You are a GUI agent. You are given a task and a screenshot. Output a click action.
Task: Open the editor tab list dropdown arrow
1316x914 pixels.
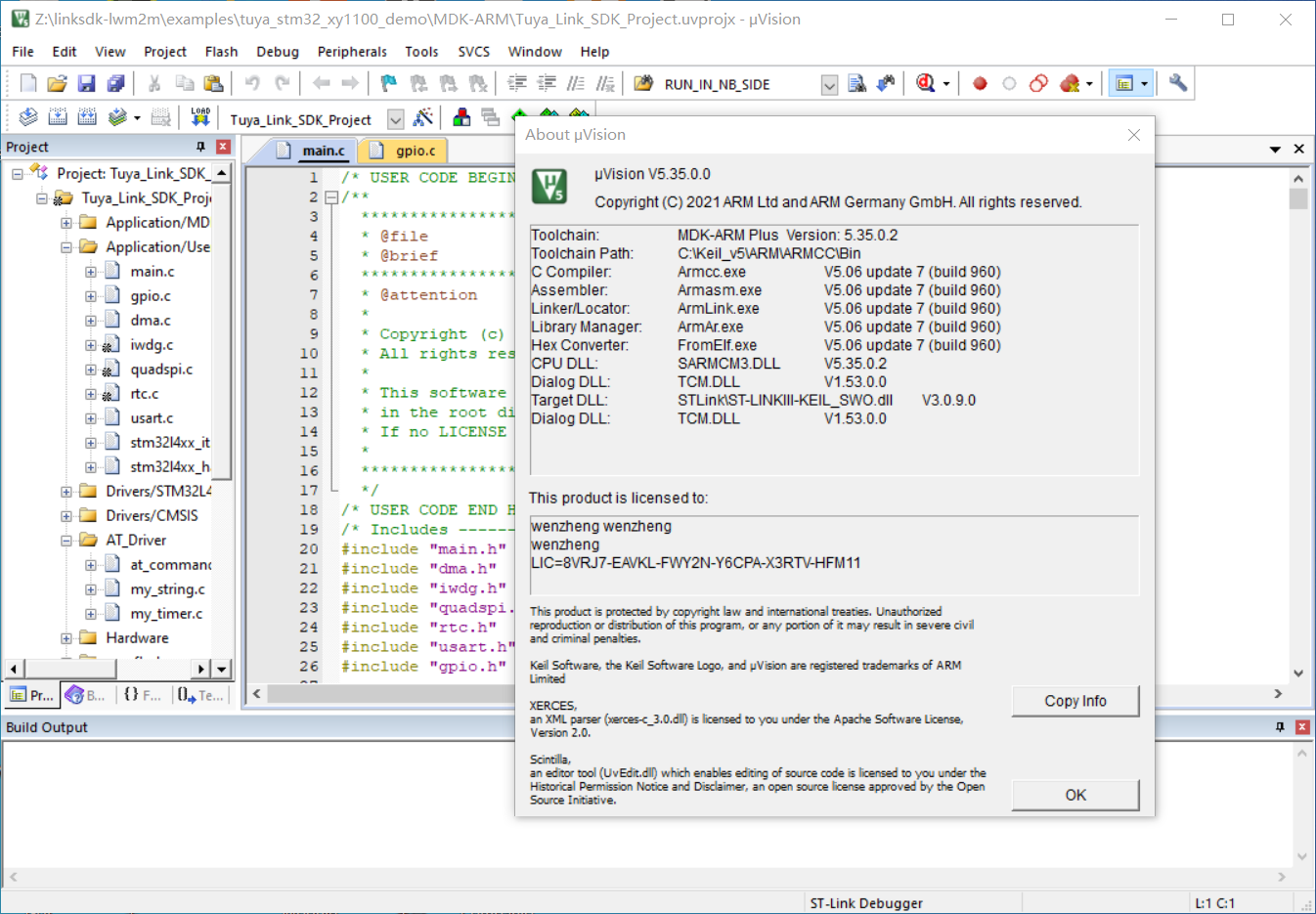[x=1275, y=150]
